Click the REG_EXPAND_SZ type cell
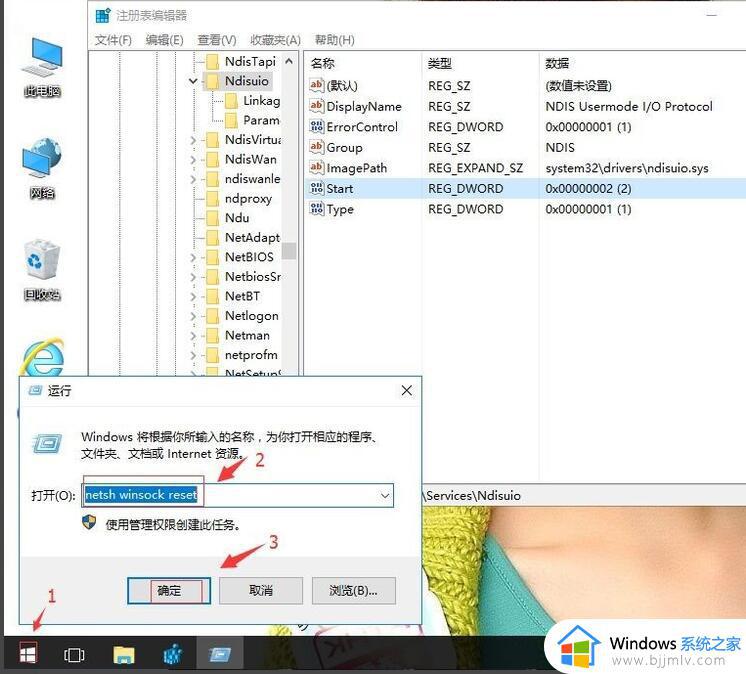746x674 pixels. [x=475, y=168]
